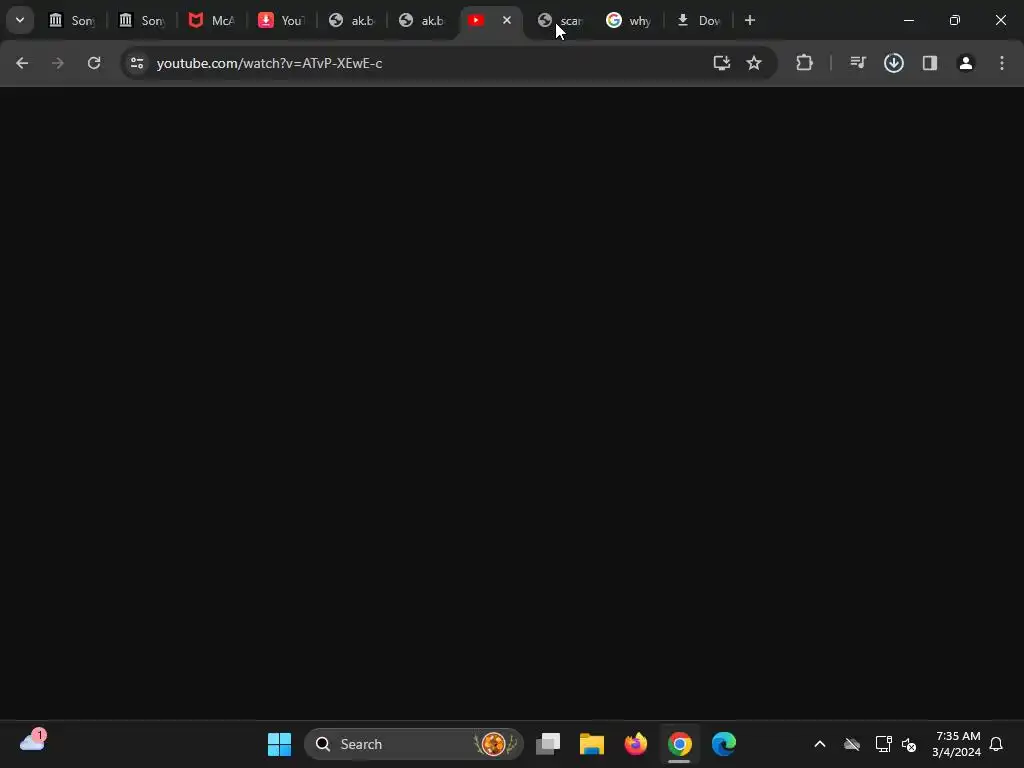The width and height of the screenshot is (1024, 768).
Task: View site information icon in address bar
Action: 137,63
